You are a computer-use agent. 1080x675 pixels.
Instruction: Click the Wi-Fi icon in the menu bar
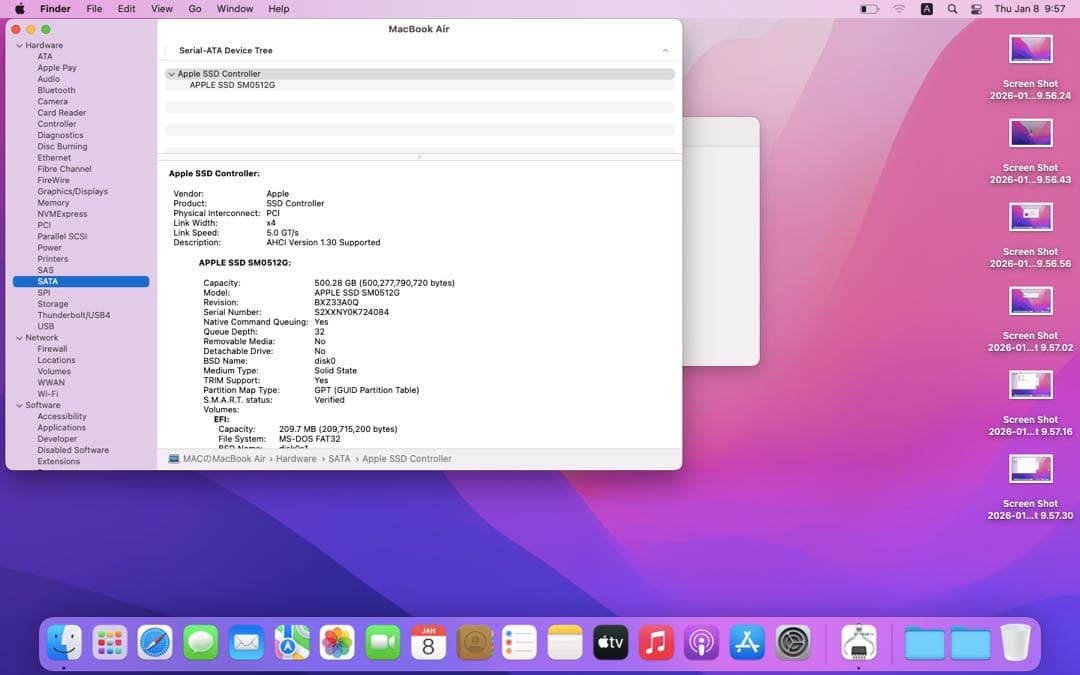coord(899,9)
